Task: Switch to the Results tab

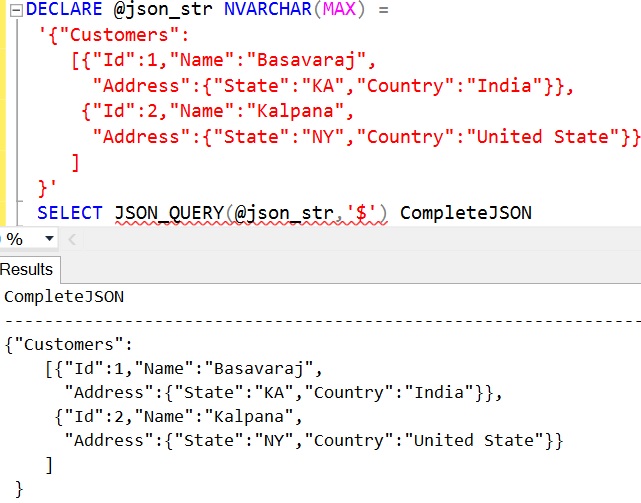Action: [x=28, y=269]
